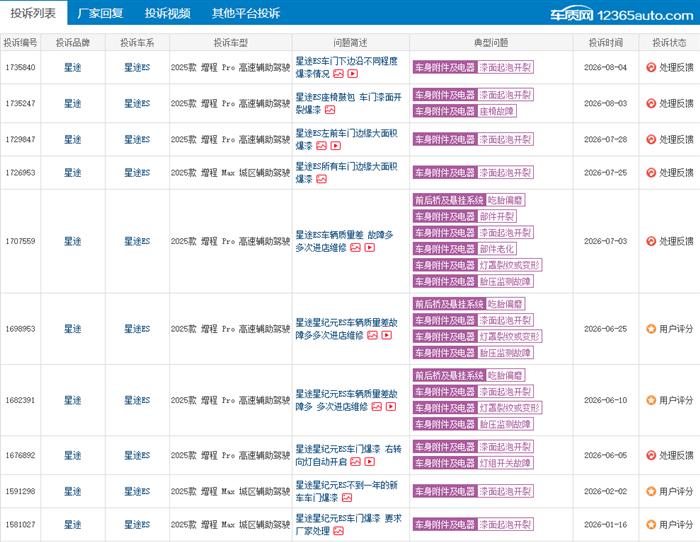This screenshot has height=542, width=700.
Task: Select 灯组开关故障 tag in complaint 1676892
Action: (505, 463)
